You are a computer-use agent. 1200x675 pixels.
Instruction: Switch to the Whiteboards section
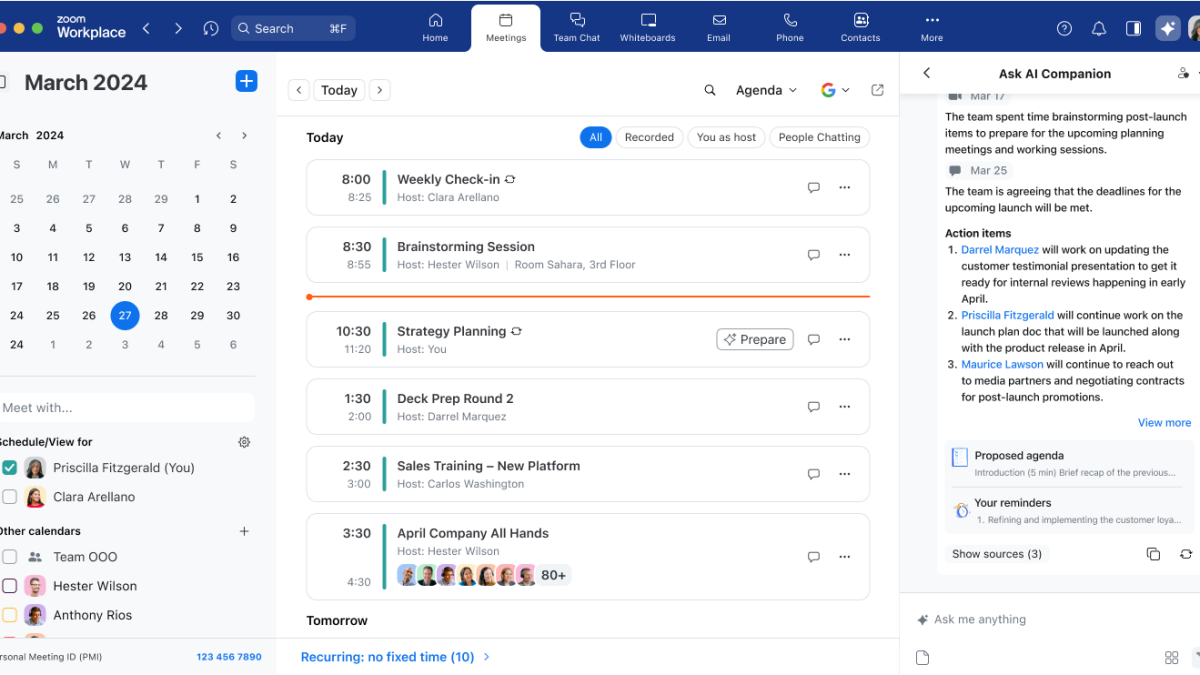[x=647, y=27]
